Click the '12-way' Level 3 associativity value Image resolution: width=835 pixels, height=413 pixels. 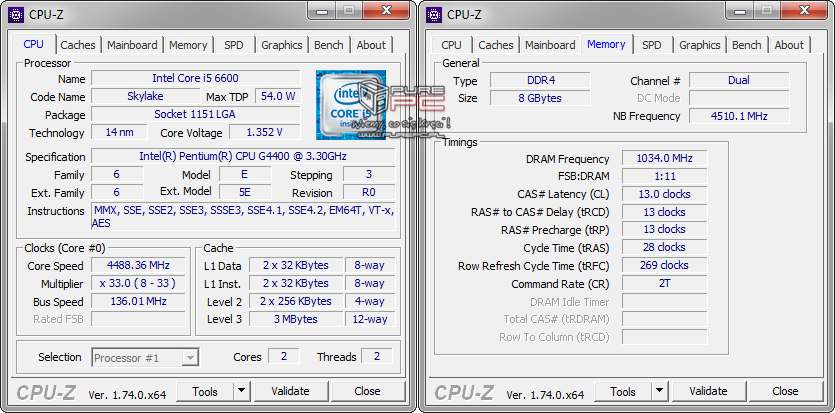point(370,319)
